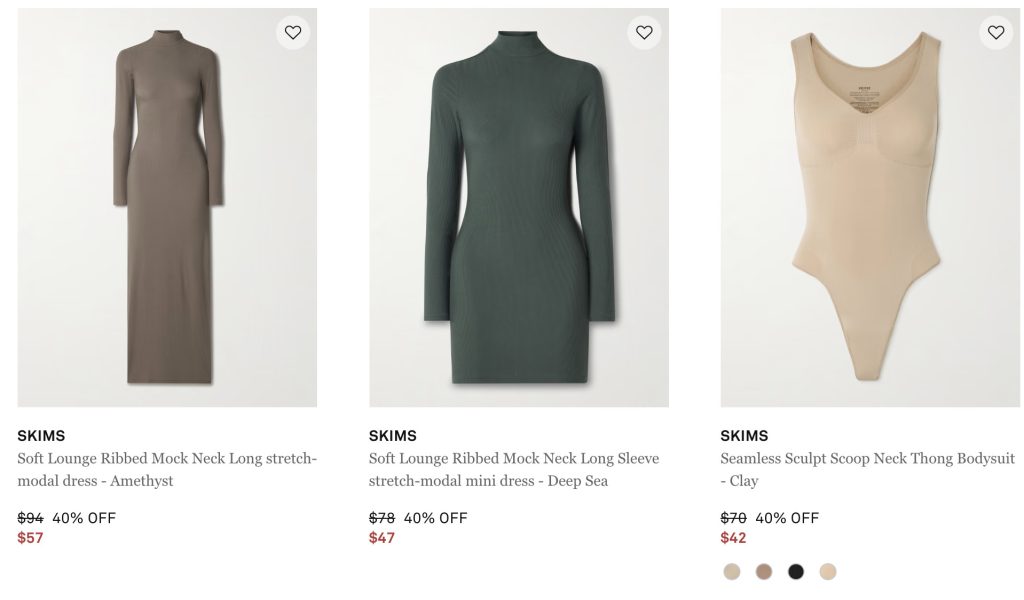Click the $57 sale price
Screen dimensions: 1024x600
click(31, 538)
